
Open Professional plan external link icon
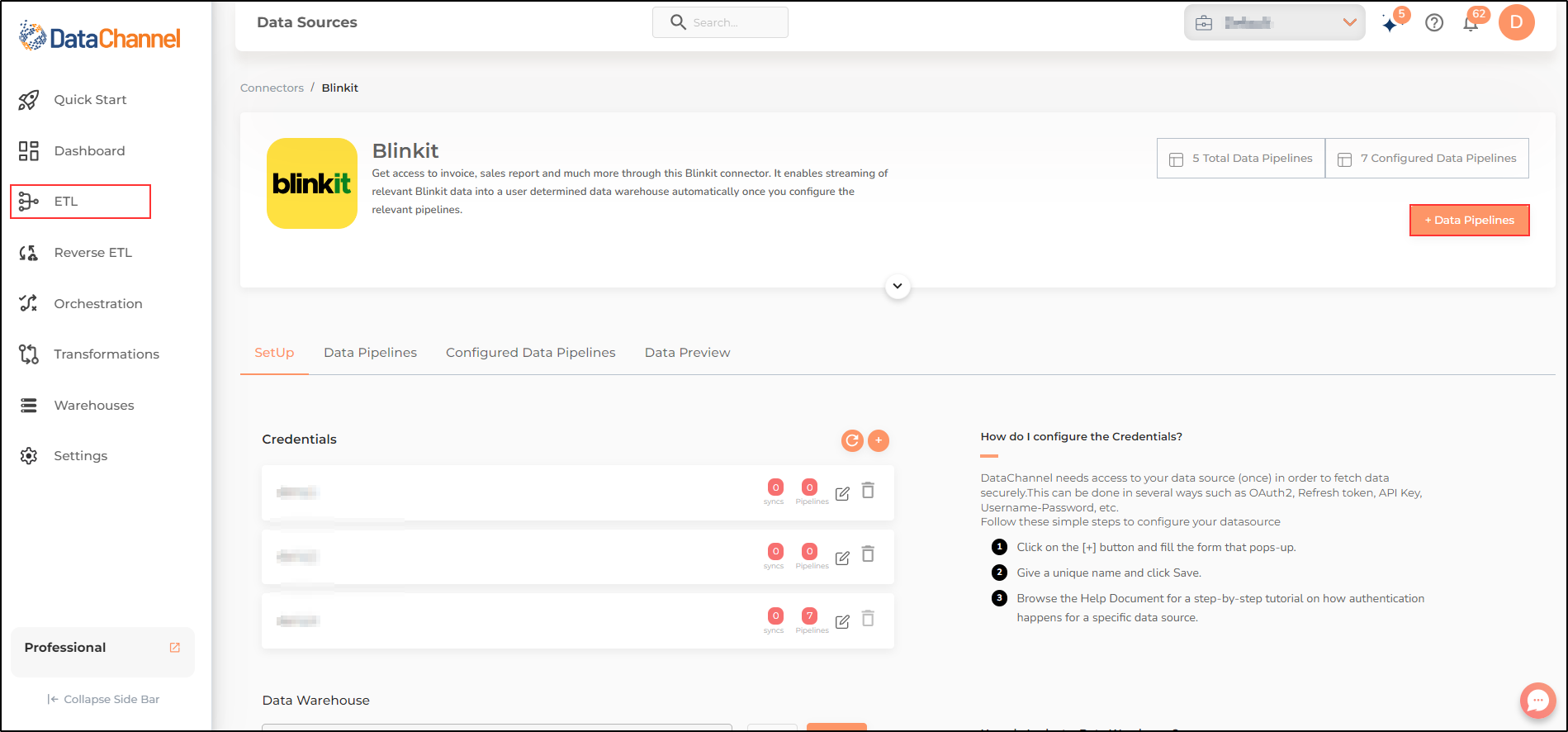coord(175,648)
